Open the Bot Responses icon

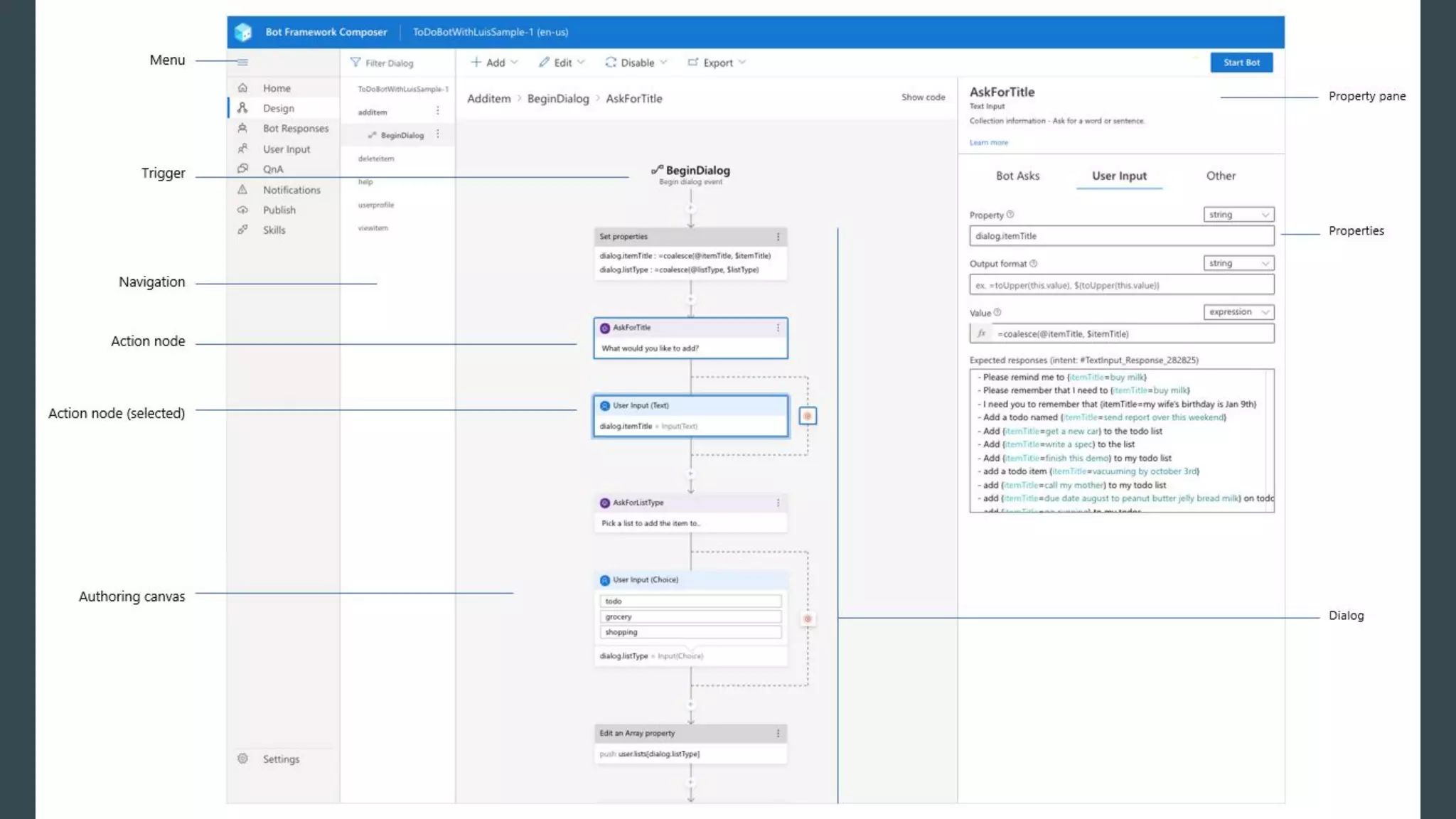(x=242, y=129)
